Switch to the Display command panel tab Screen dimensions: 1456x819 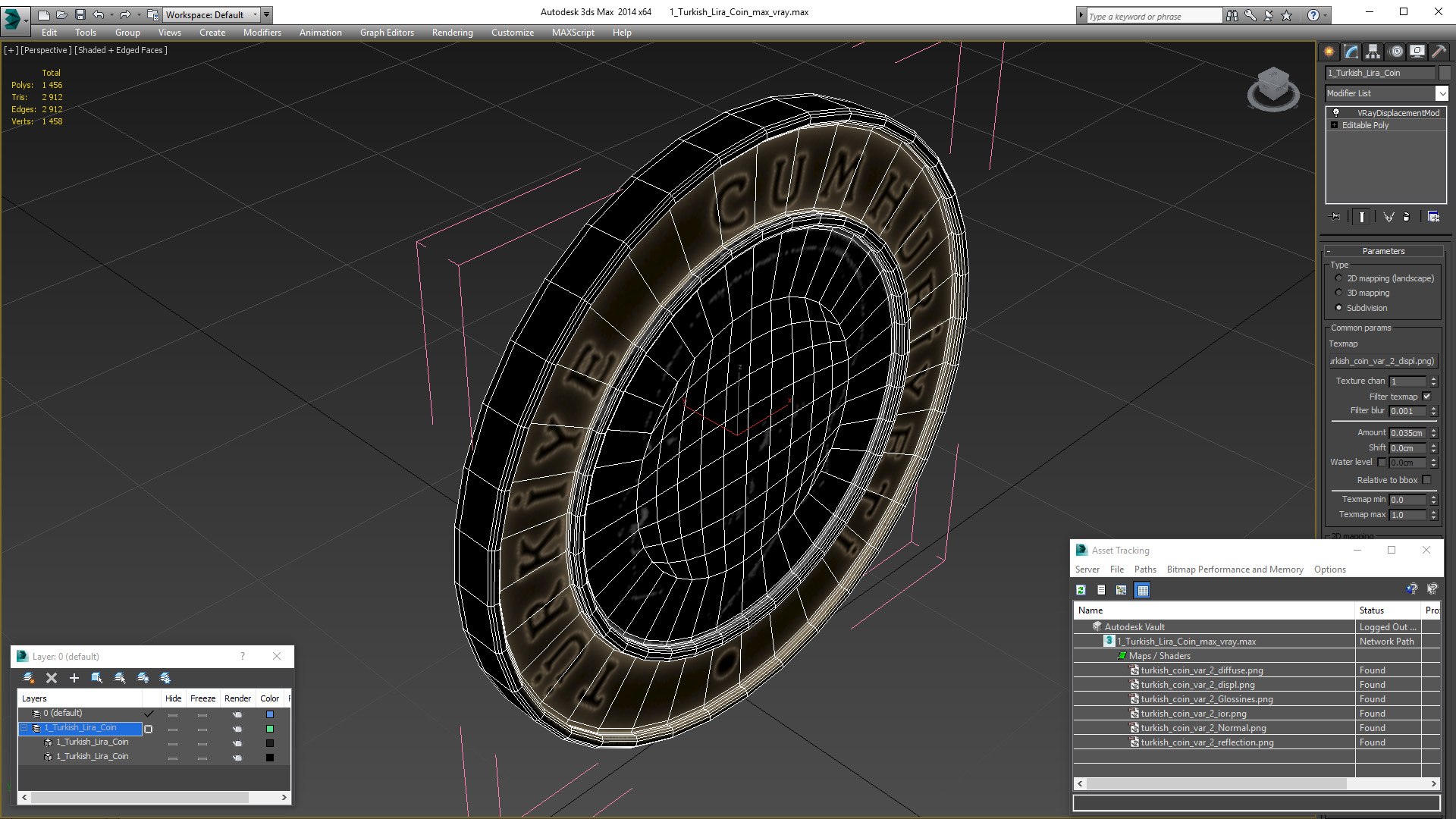click(1417, 52)
